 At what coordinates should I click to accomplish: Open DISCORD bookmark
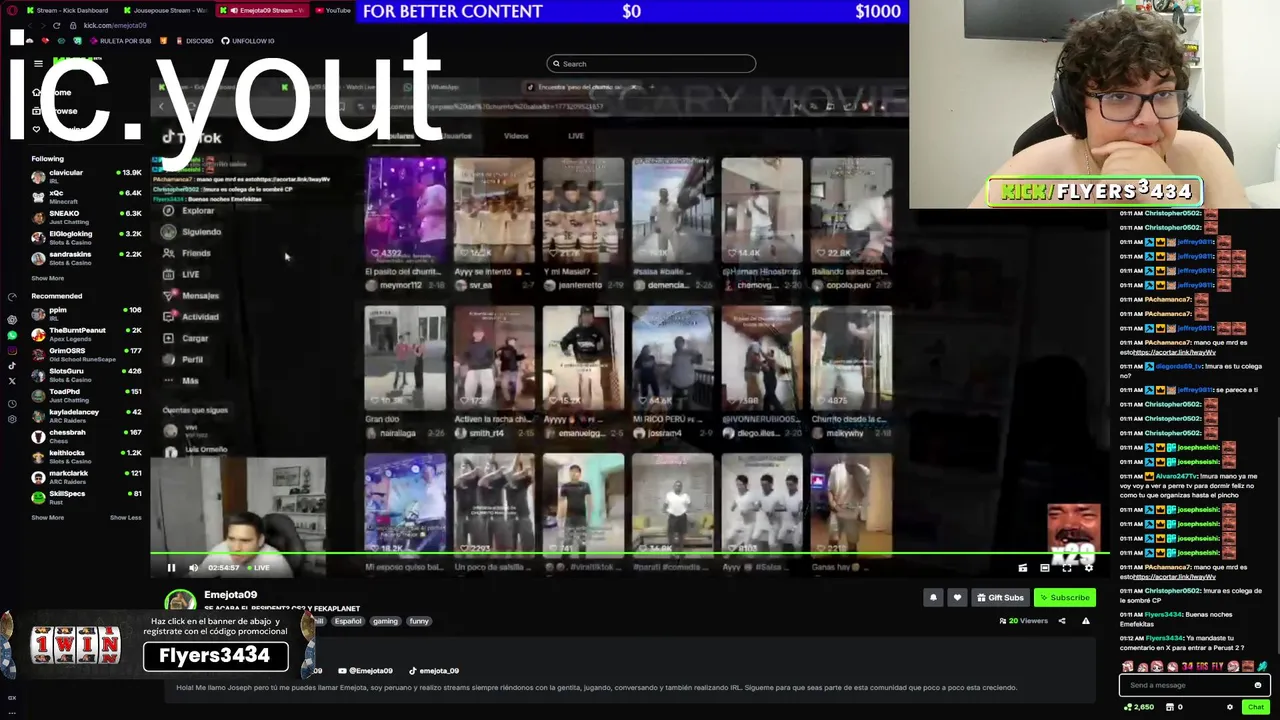point(194,41)
